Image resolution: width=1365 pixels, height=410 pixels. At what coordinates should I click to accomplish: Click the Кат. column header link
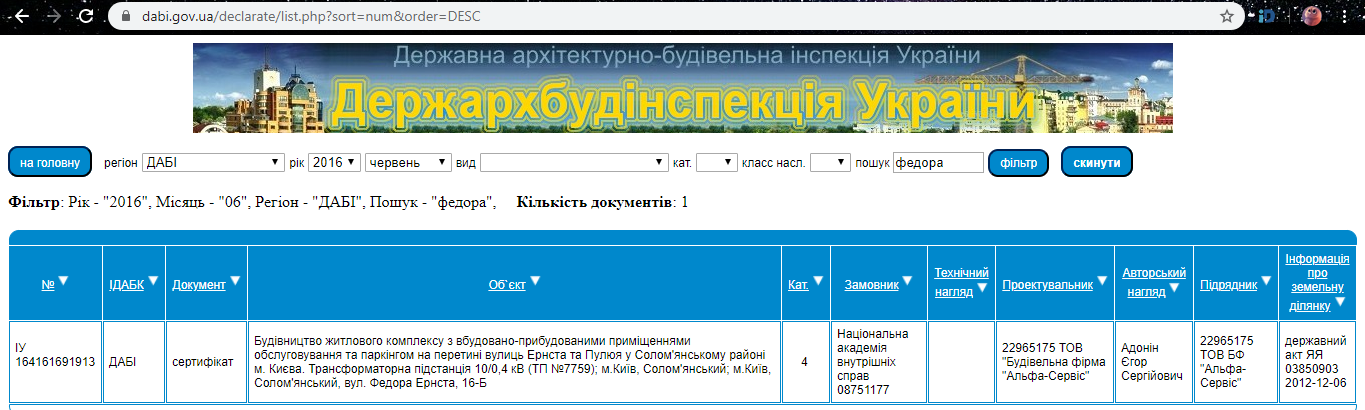tap(798, 285)
